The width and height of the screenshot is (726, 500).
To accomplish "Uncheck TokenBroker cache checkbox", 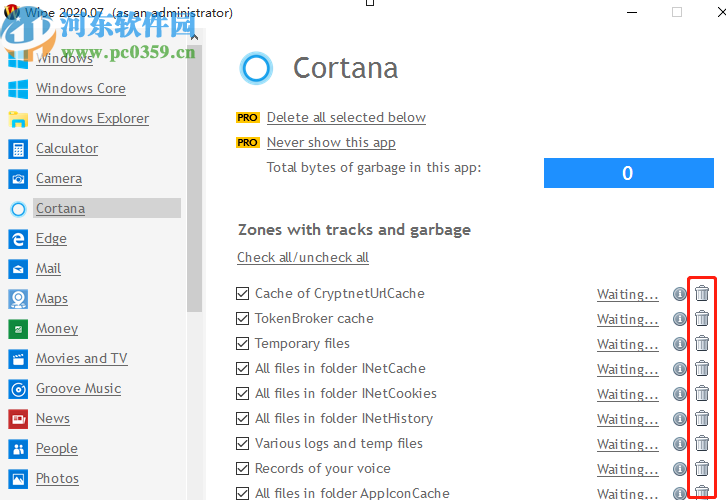I will [x=243, y=319].
